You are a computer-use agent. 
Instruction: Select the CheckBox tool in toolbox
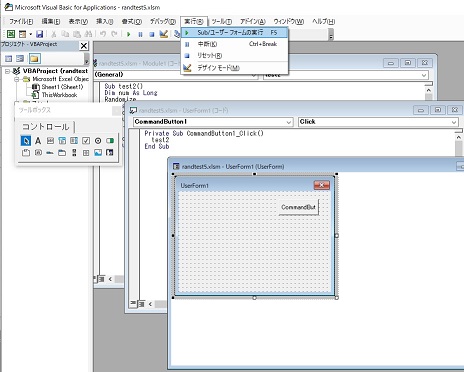(x=86, y=141)
